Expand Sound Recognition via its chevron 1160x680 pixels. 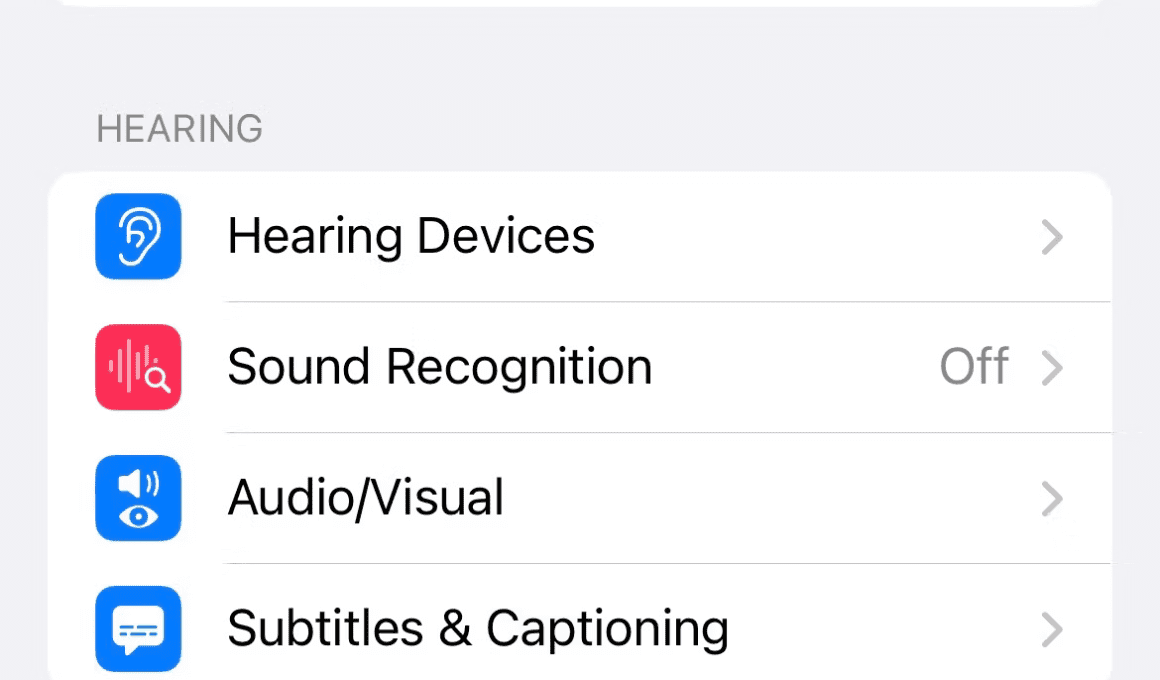point(1052,368)
